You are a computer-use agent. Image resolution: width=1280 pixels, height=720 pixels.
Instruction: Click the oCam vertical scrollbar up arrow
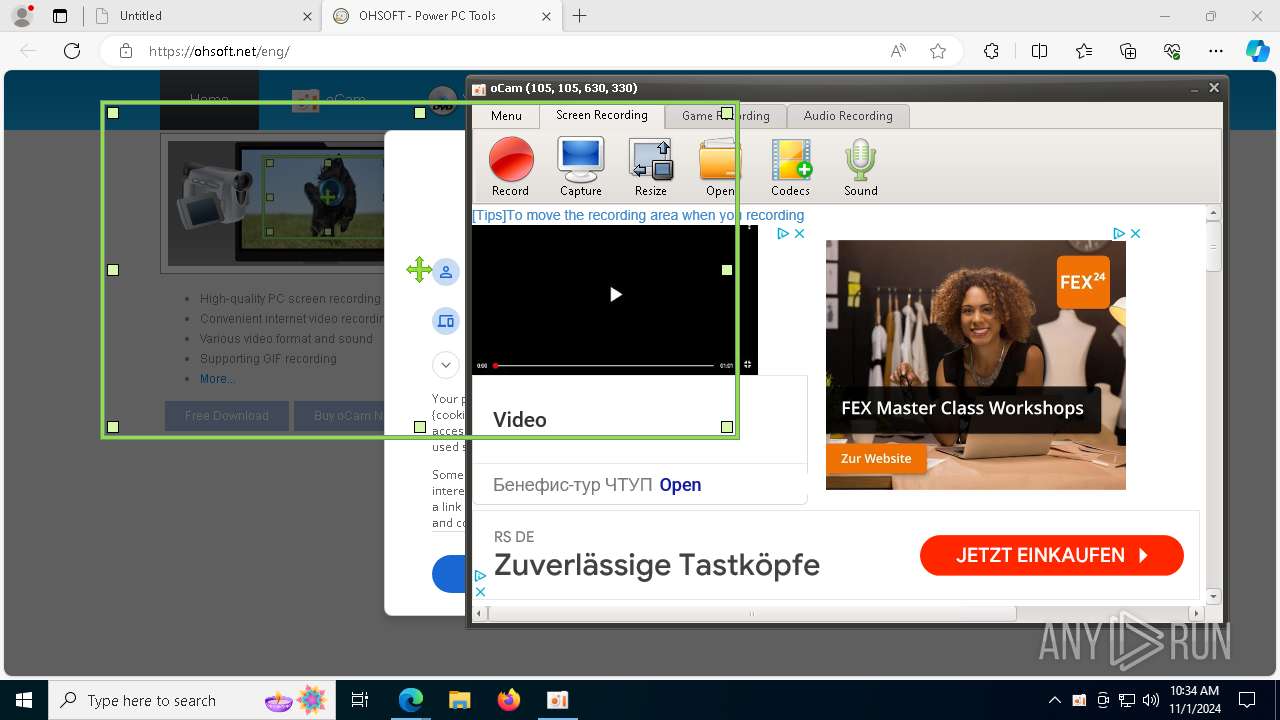(x=1214, y=213)
